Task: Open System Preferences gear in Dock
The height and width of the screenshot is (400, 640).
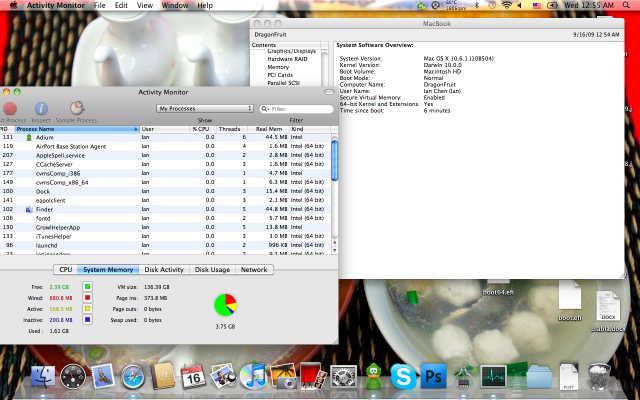Action: [343, 377]
